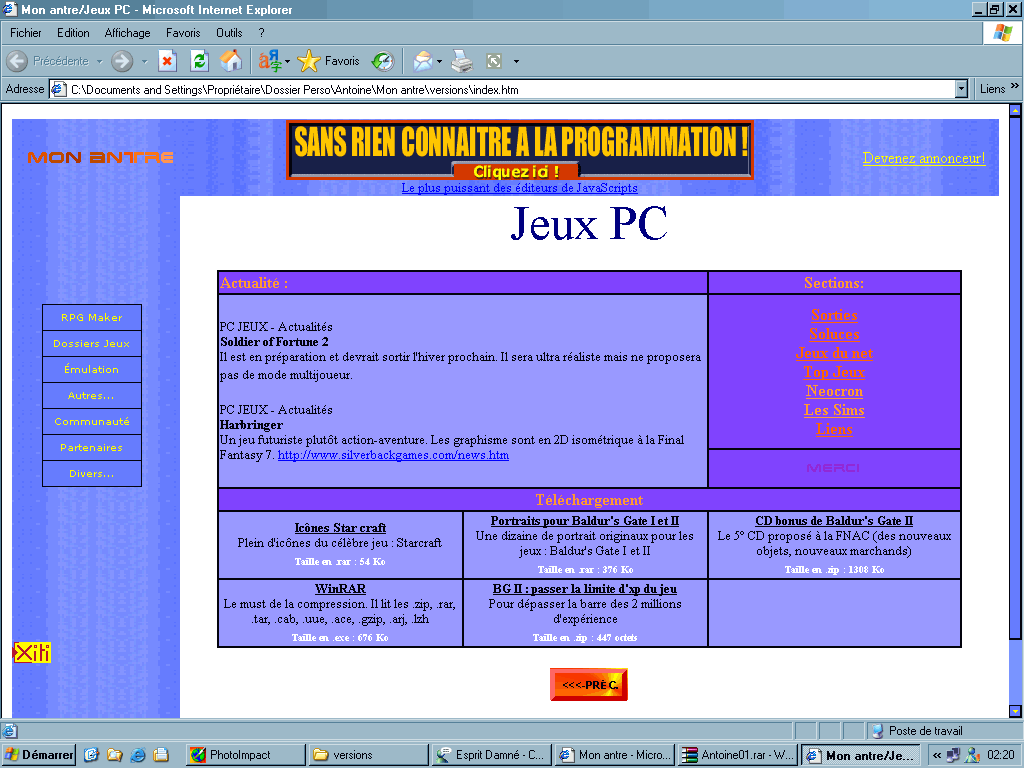This screenshot has width=1024, height=768.
Task: Follow the silverbackgames news link
Action: coord(393,455)
